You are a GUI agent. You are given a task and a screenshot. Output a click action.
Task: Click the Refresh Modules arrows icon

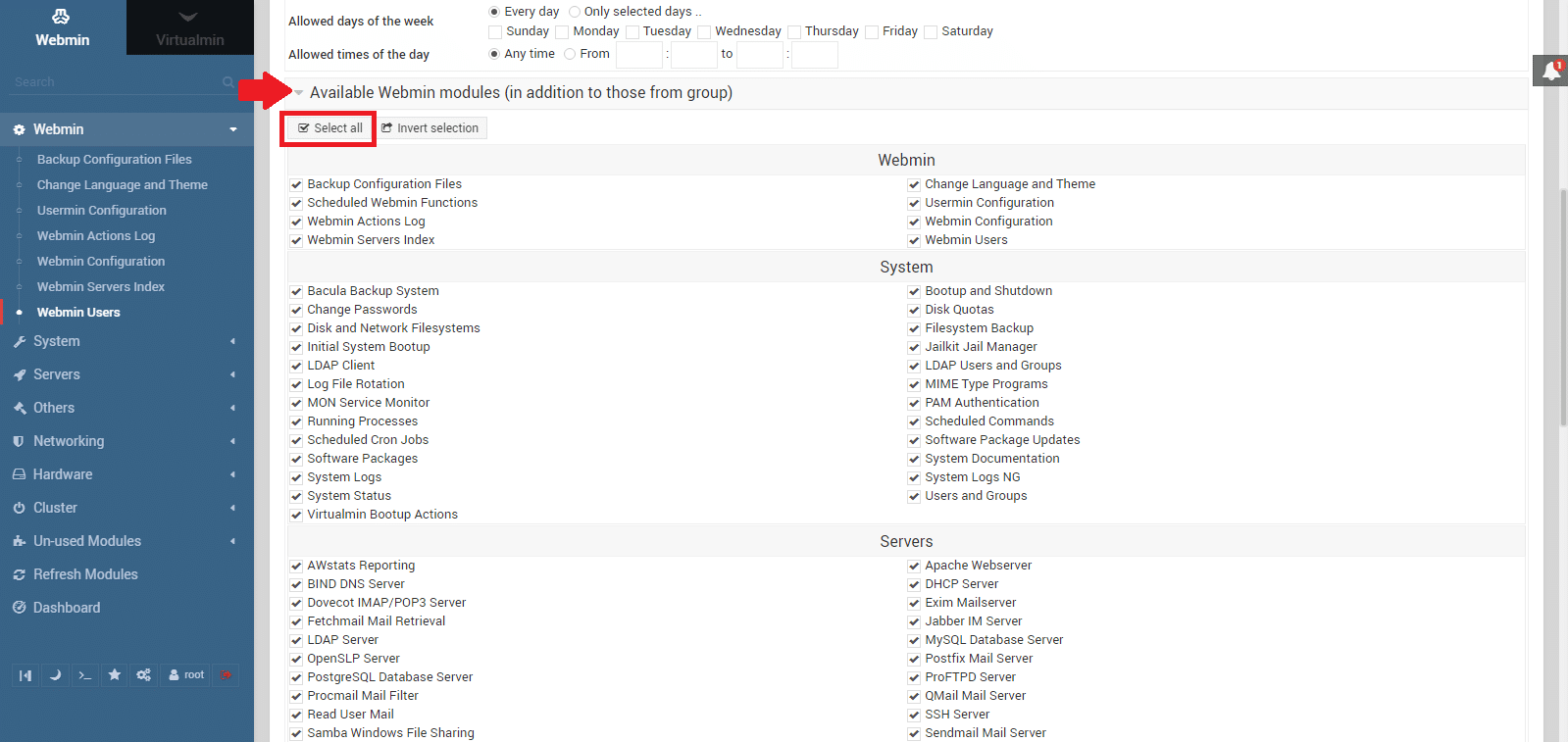point(19,574)
